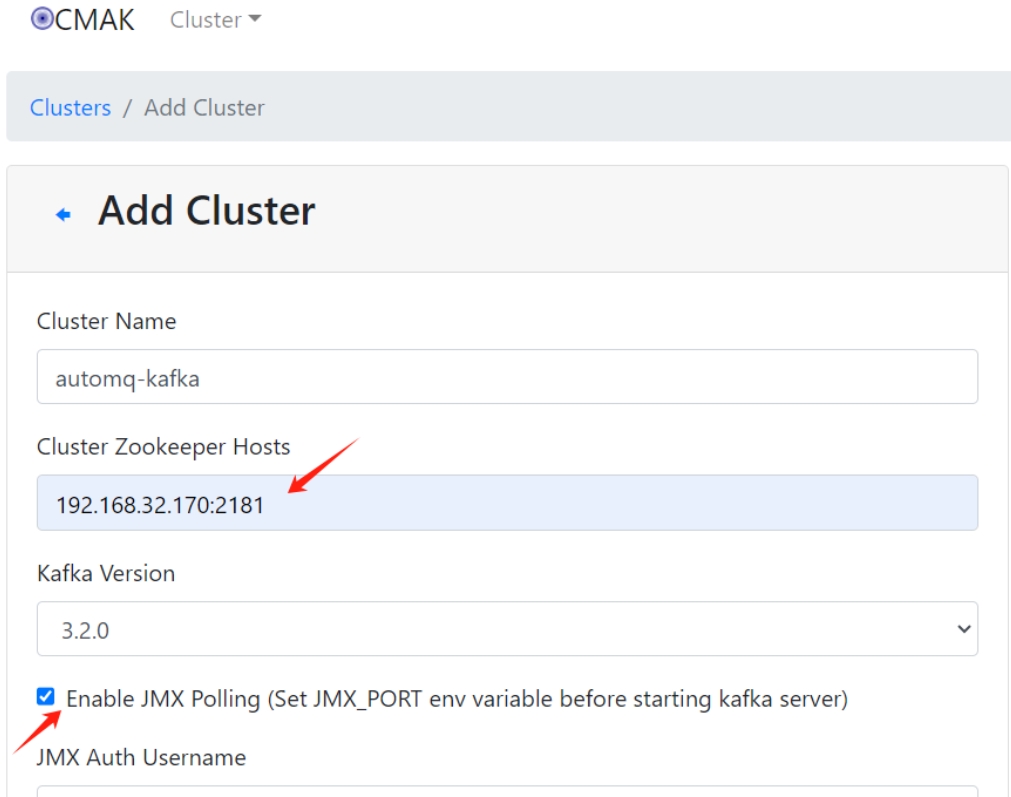Click the Cluster Zookeeper Hosts field
Screen dimensions: 1011x797
[507, 503]
